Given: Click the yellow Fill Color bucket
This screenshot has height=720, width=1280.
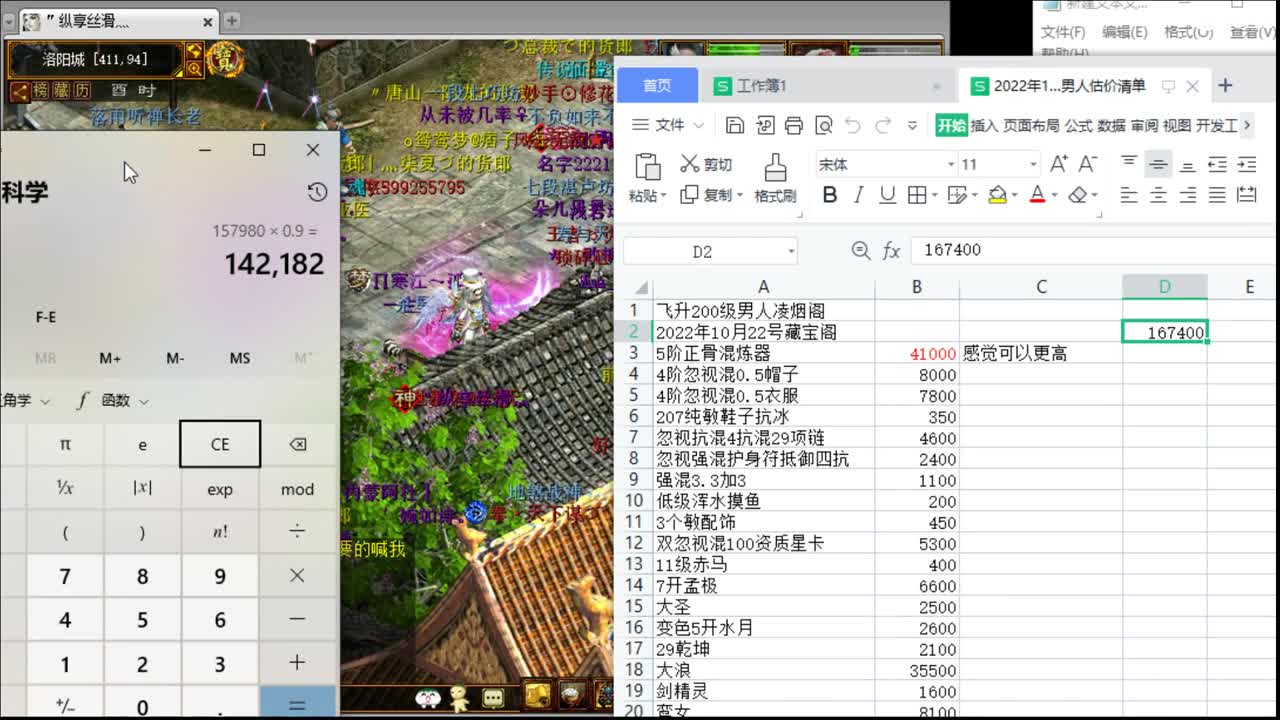Looking at the screenshot, I should [997, 195].
